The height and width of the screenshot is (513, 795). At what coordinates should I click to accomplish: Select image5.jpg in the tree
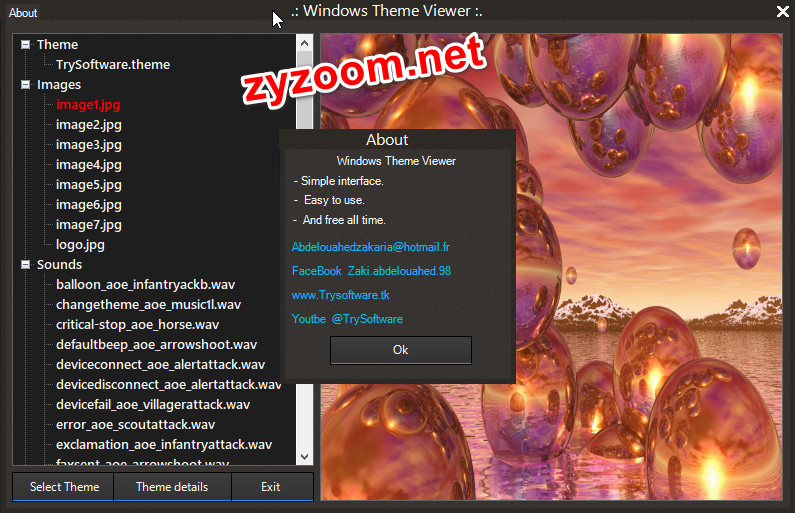click(89, 185)
